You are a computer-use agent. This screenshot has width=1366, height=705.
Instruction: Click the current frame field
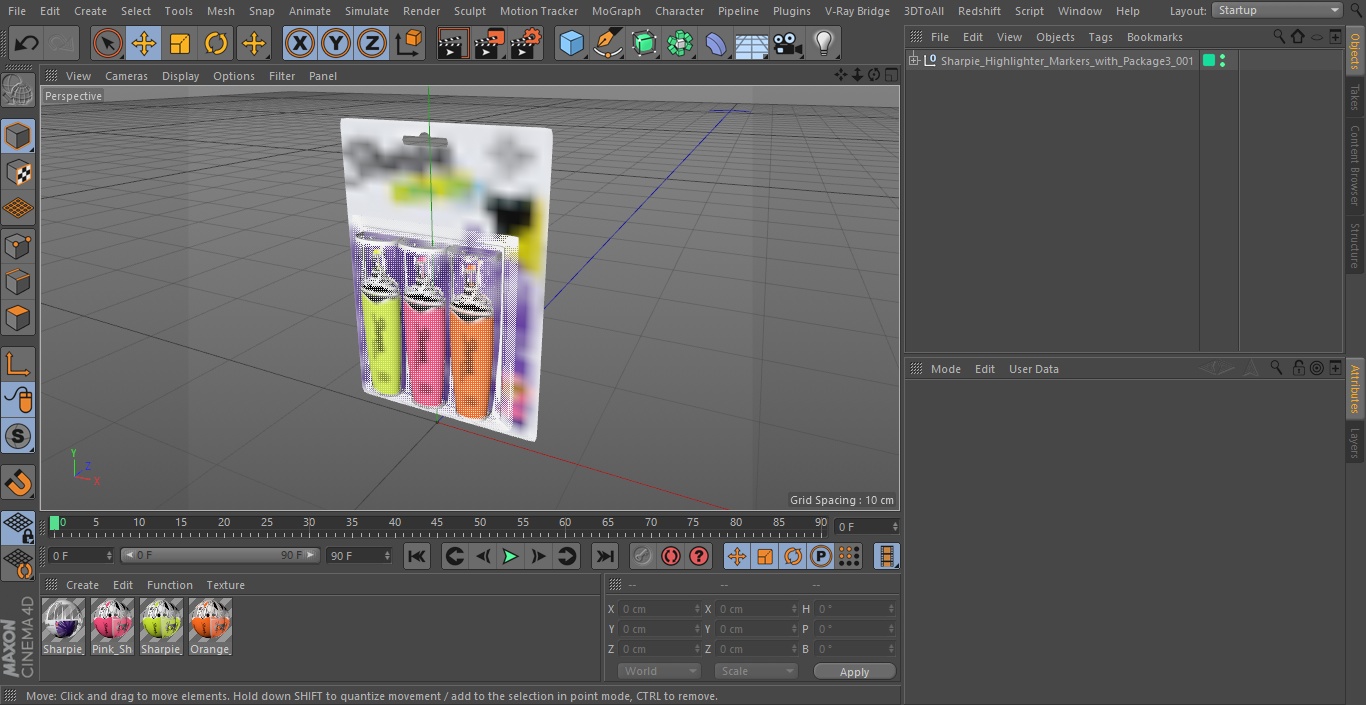(867, 526)
